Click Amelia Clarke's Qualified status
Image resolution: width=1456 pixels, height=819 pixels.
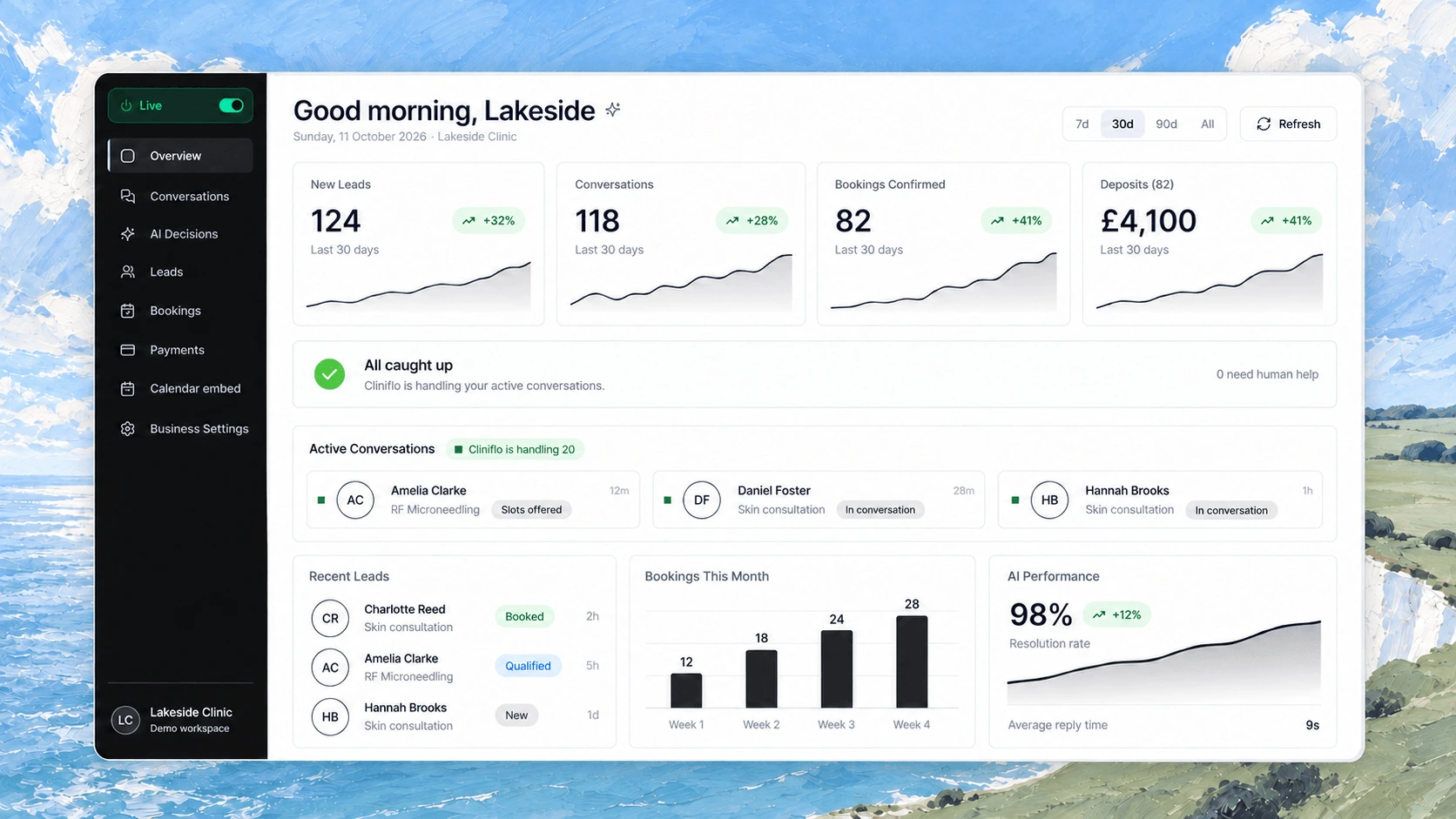[x=528, y=666]
